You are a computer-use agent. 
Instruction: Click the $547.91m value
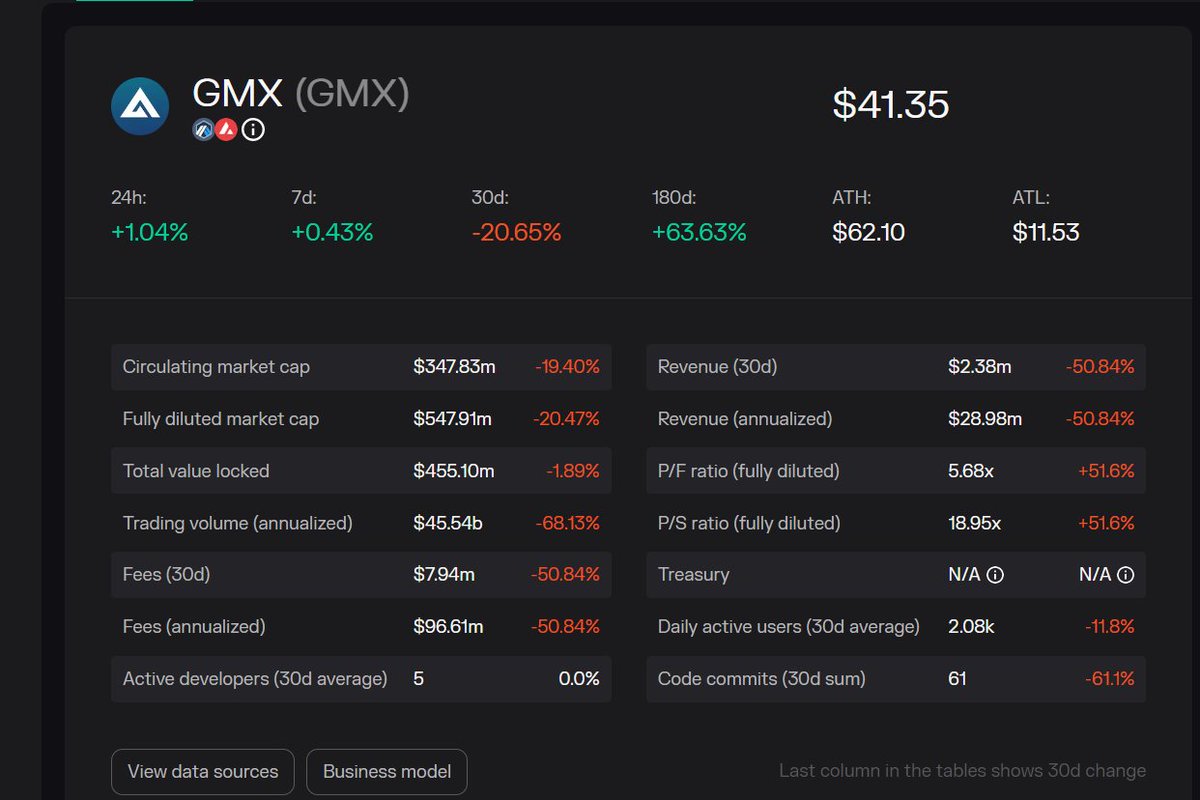[452, 419]
